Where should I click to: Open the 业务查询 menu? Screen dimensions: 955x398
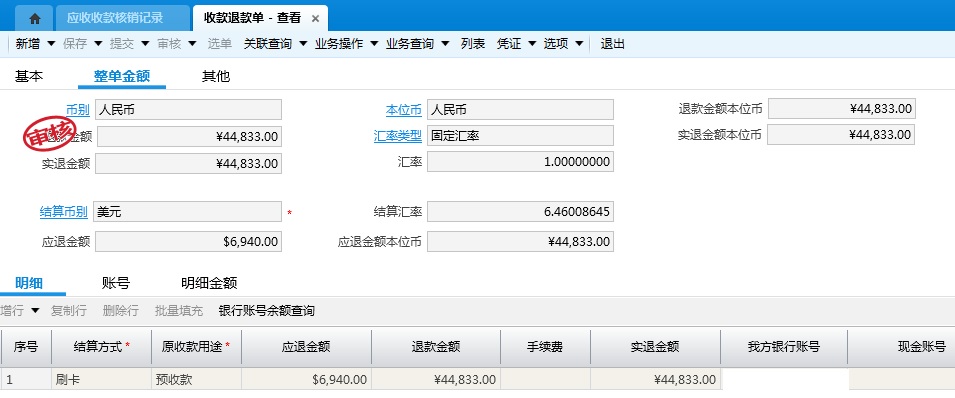pos(409,44)
